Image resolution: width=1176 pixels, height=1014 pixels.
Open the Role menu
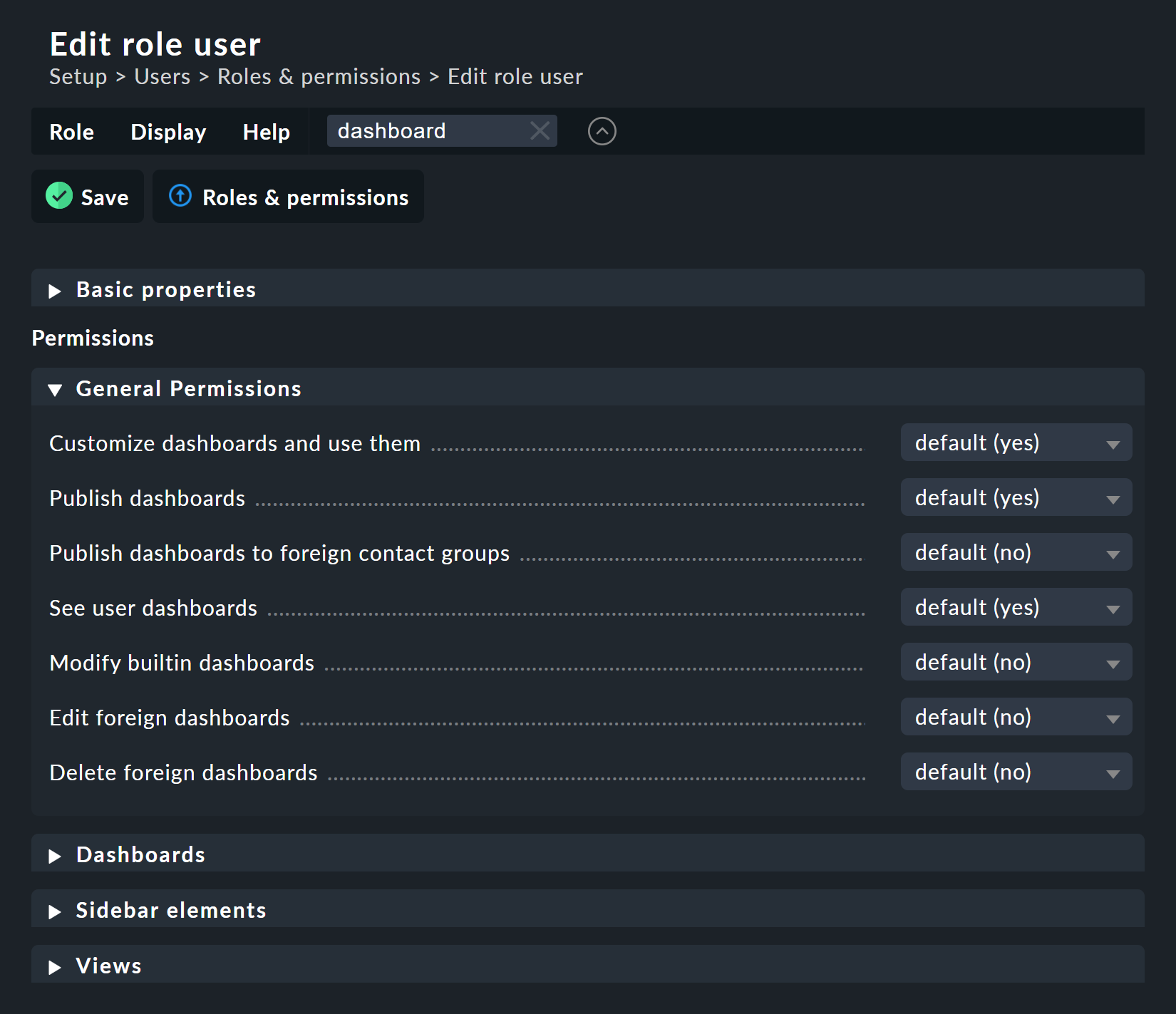click(72, 132)
